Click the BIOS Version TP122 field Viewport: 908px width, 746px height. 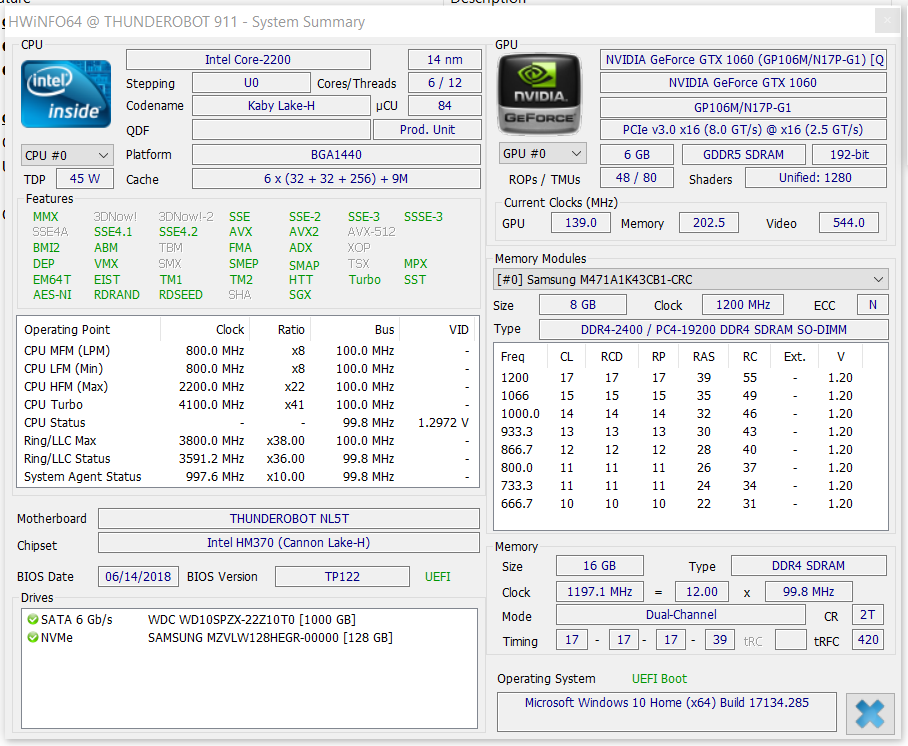click(x=342, y=577)
